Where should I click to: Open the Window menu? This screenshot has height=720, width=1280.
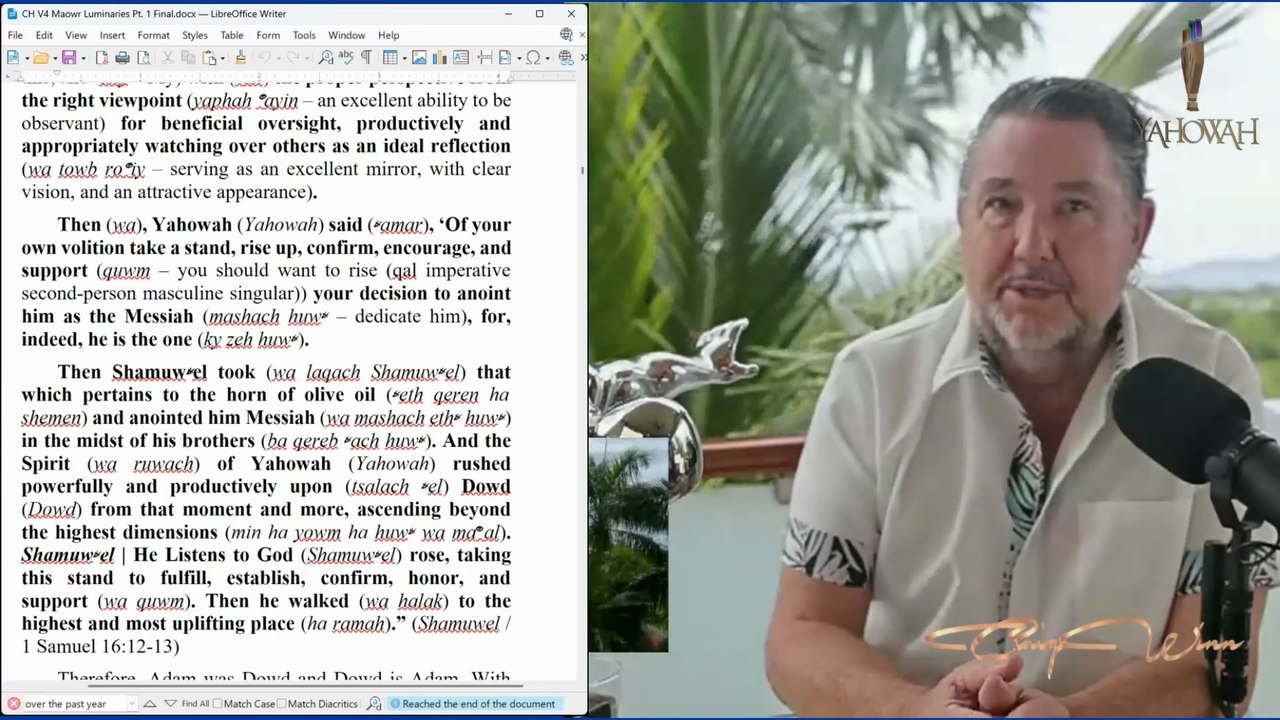pyautogui.click(x=347, y=35)
